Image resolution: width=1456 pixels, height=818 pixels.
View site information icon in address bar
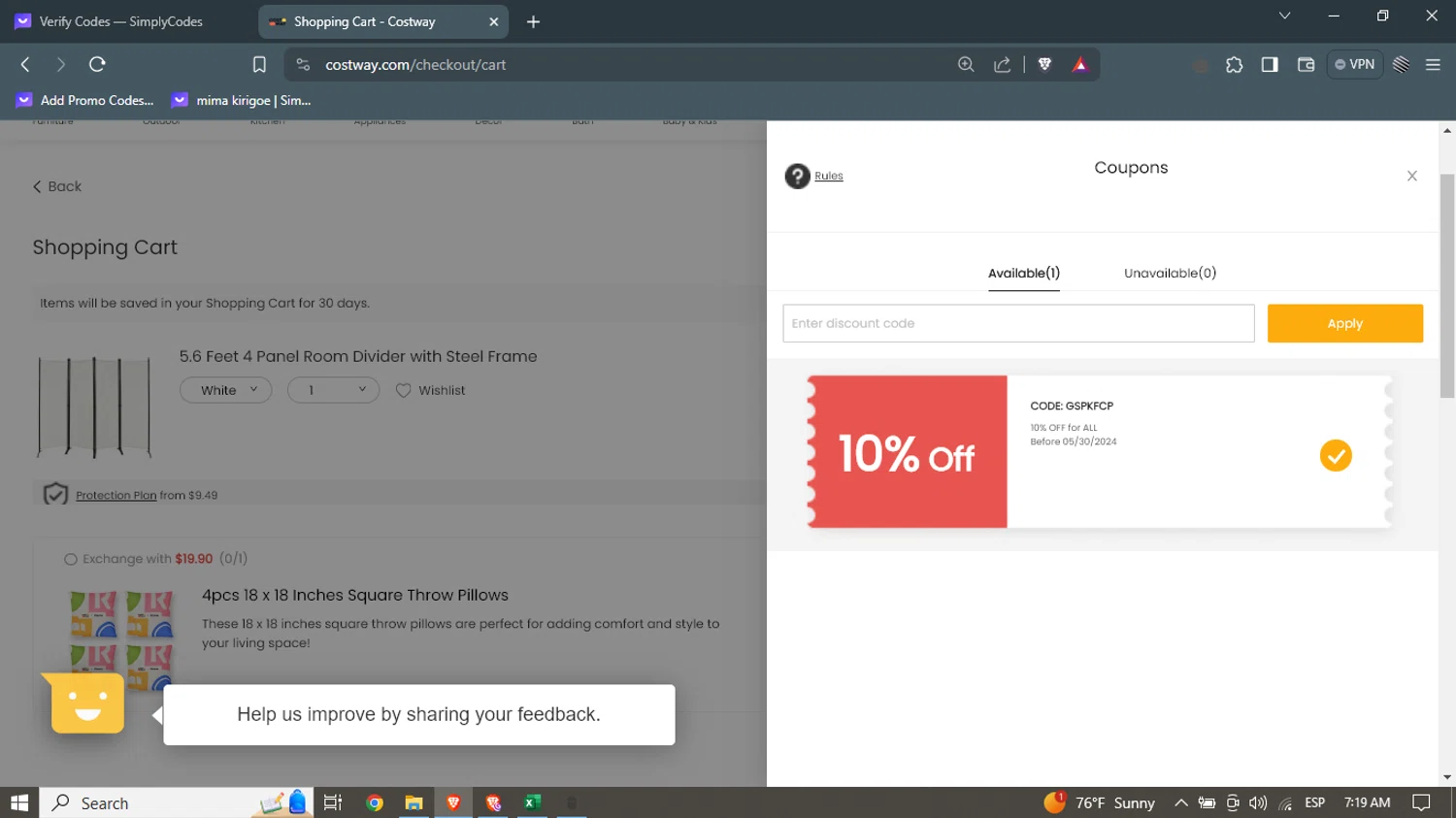pyautogui.click(x=303, y=64)
